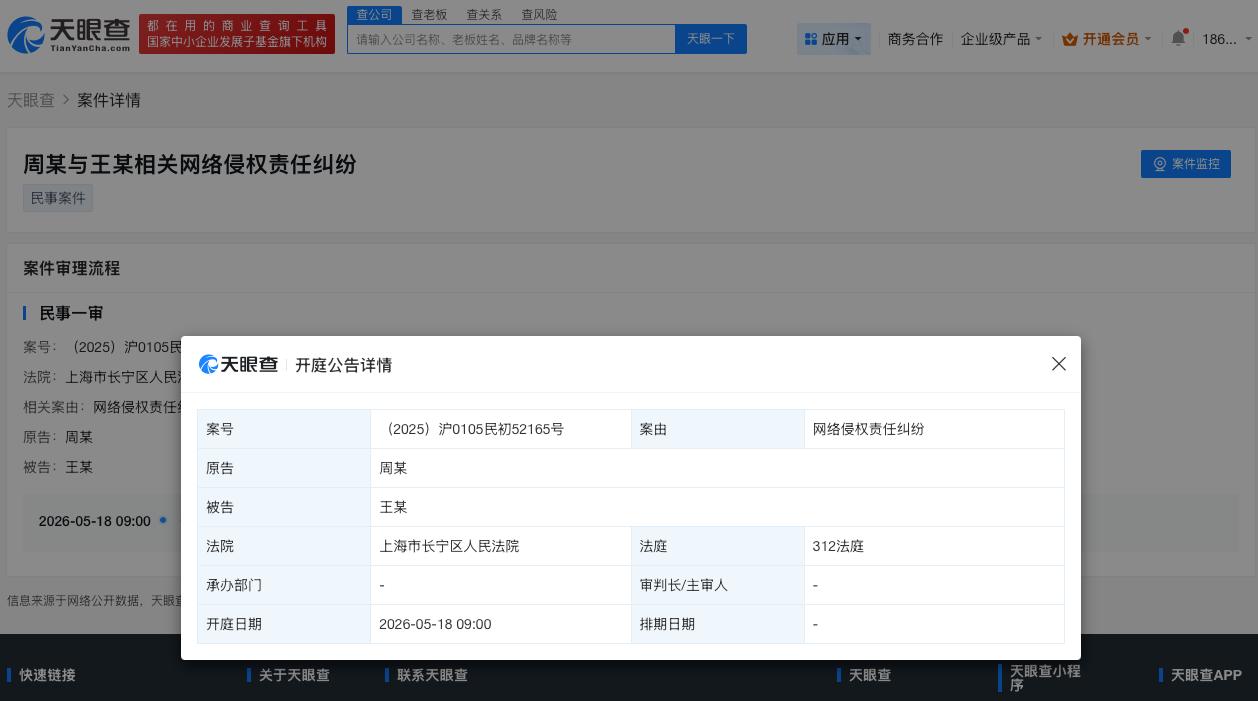The width and height of the screenshot is (1258, 701).
Task: Close the 开庭公告详情 dialog
Action: pyautogui.click(x=1059, y=364)
